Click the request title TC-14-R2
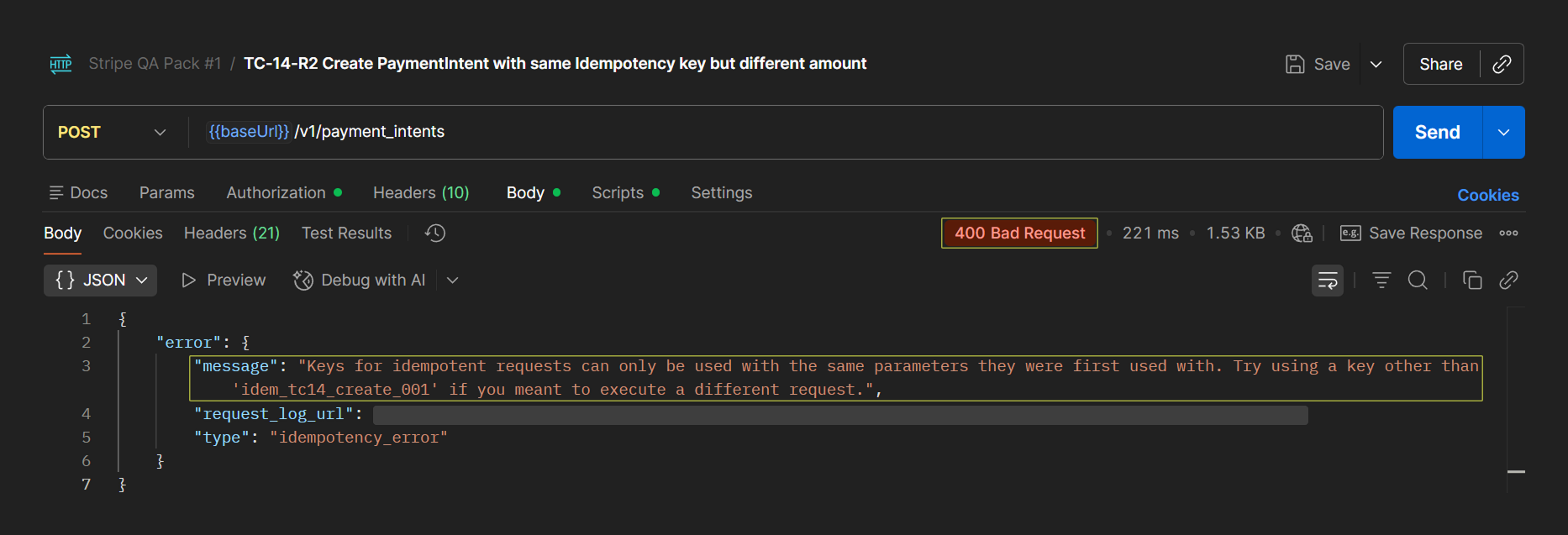 [555, 64]
